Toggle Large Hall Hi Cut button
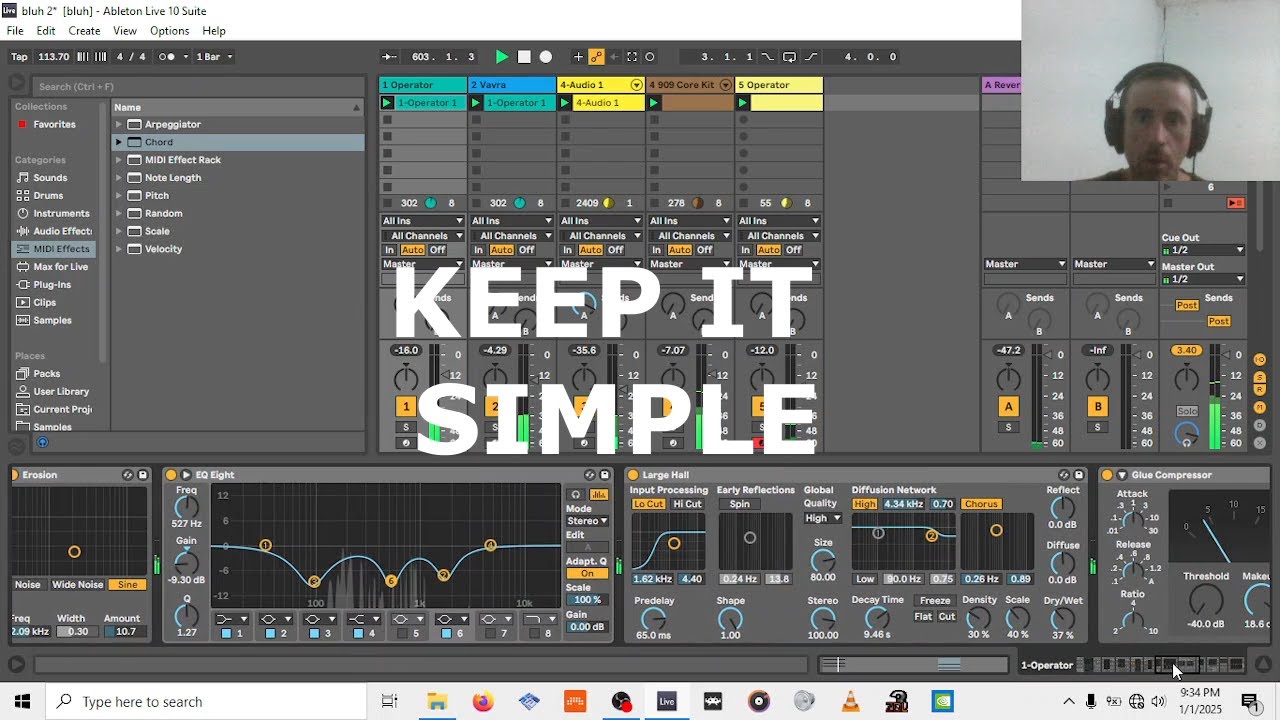Viewport: 1280px width, 720px height. coord(687,504)
